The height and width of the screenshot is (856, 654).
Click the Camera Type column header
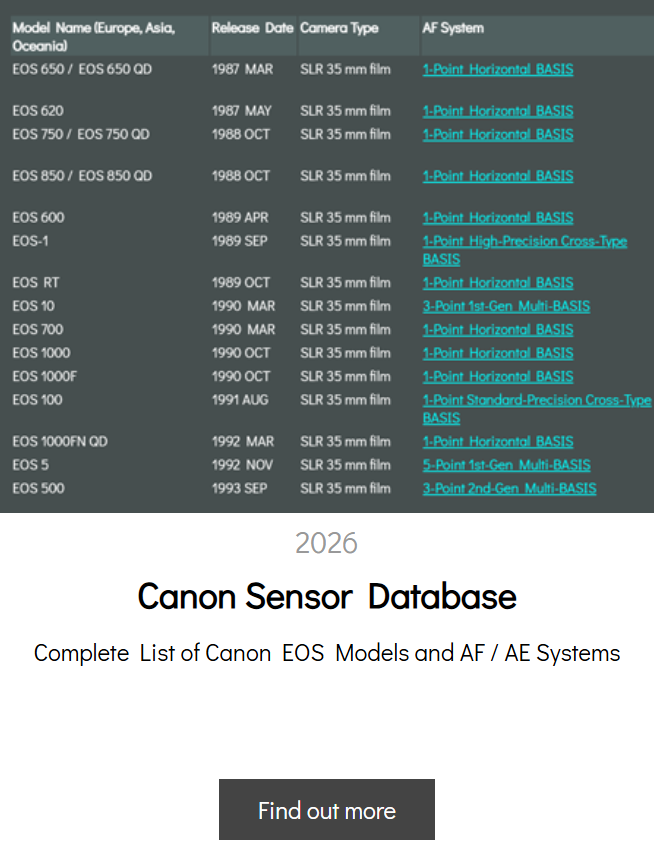tap(339, 28)
